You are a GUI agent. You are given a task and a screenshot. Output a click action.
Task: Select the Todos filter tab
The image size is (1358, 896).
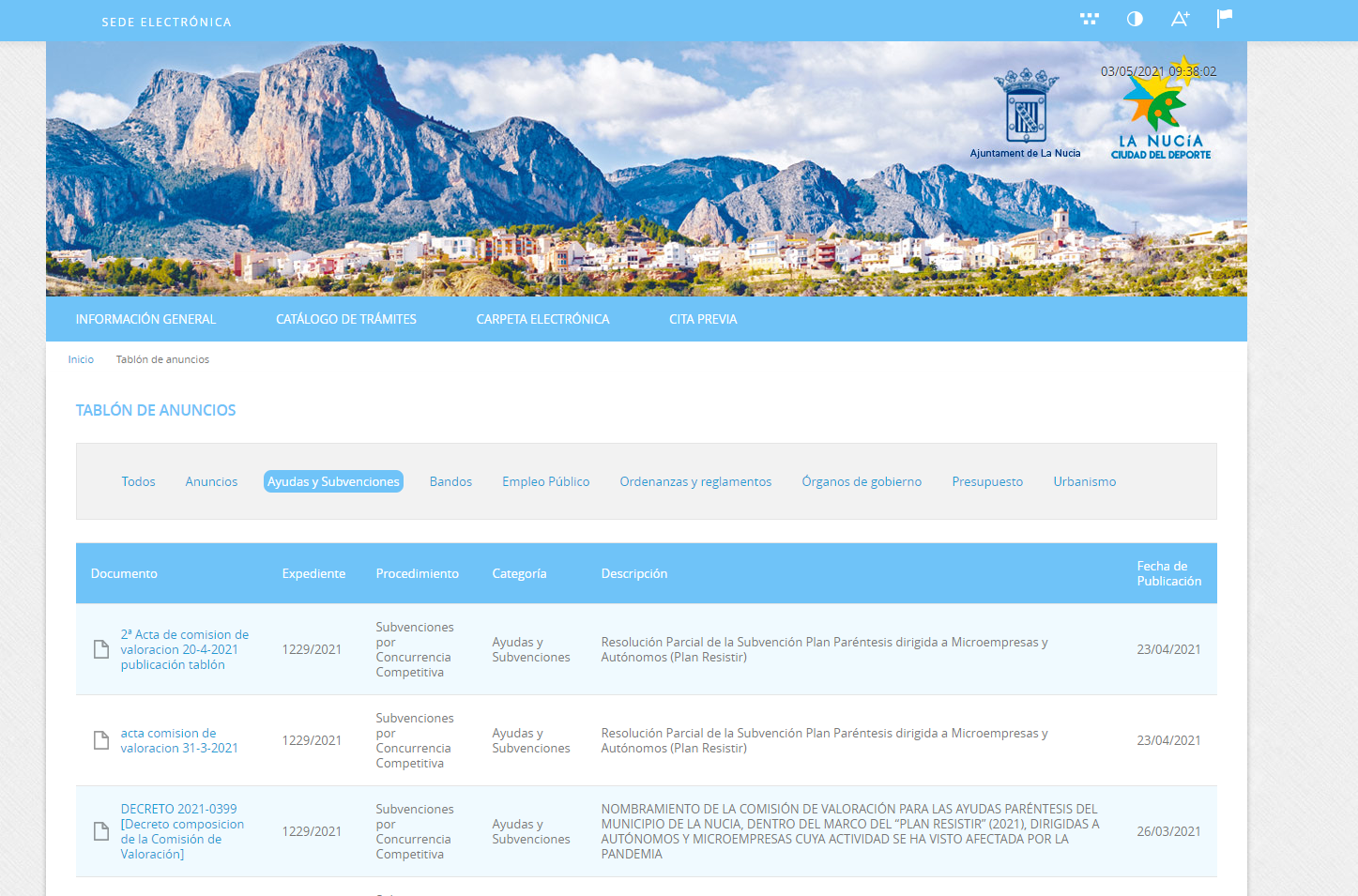coord(138,481)
